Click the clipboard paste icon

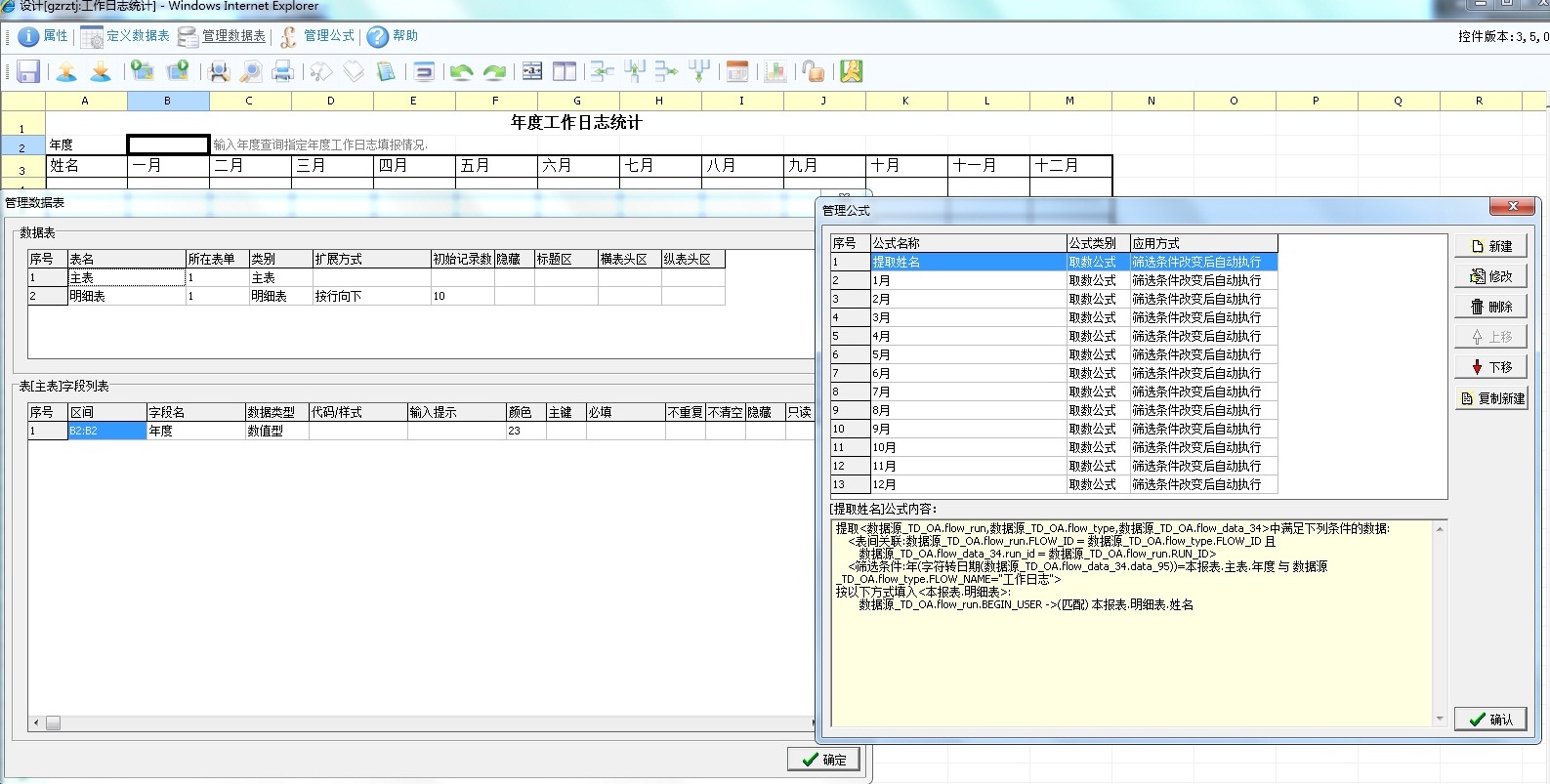pyautogui.click(x=386, y=71)
